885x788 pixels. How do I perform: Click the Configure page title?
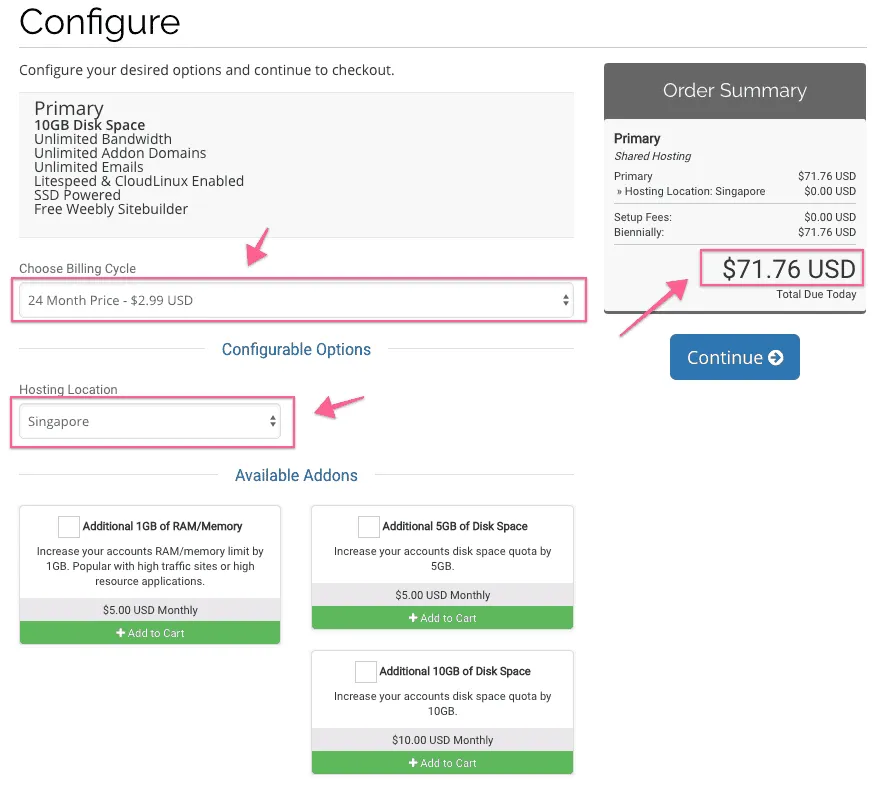100,23
